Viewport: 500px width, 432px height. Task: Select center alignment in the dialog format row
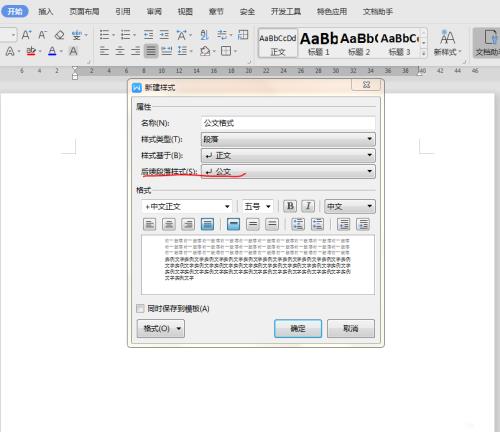169,224
